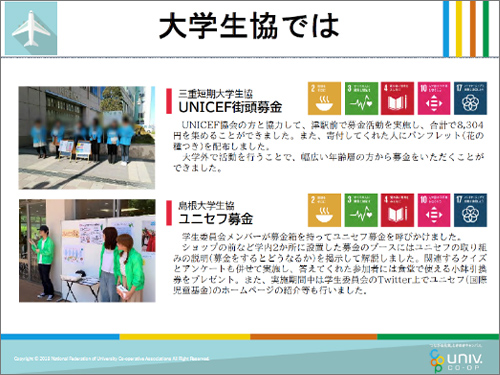This screenshot has height=375, width=500.
Task: Click the airplane icon in the header
Action: (x=31, y=28)
